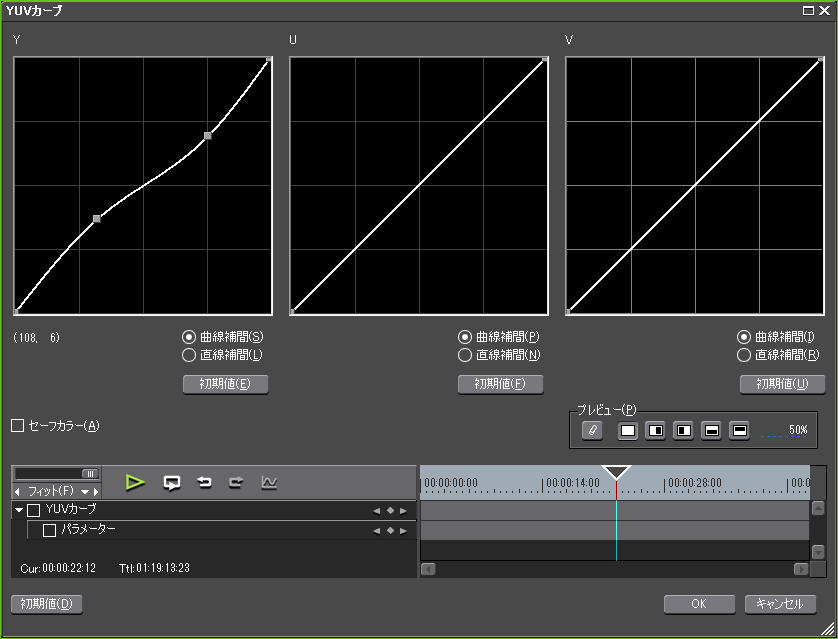The height and width of the screenshot is (639, 838).
Task: Add a keyframe on the パラメーター row
Action: 390,531
